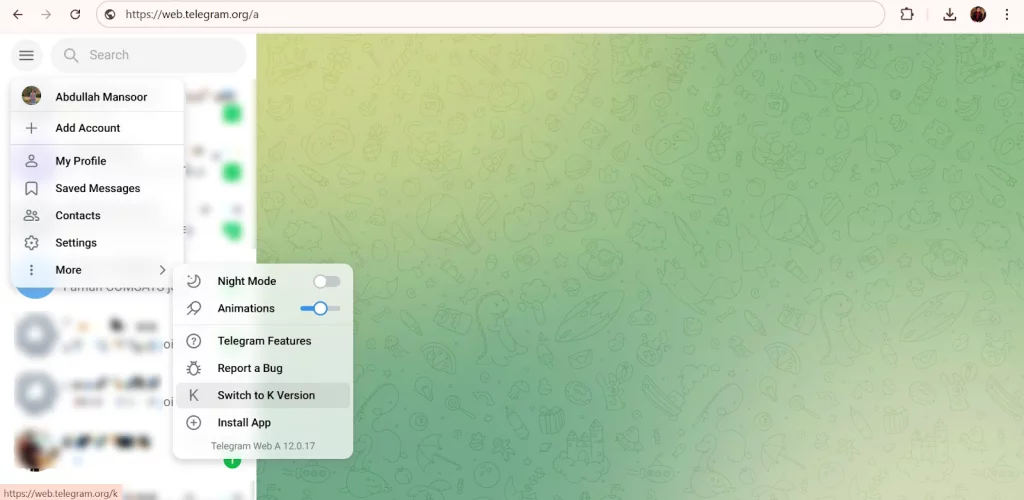
Task: Expand the More submenu chevron
Action: point(163,270)
